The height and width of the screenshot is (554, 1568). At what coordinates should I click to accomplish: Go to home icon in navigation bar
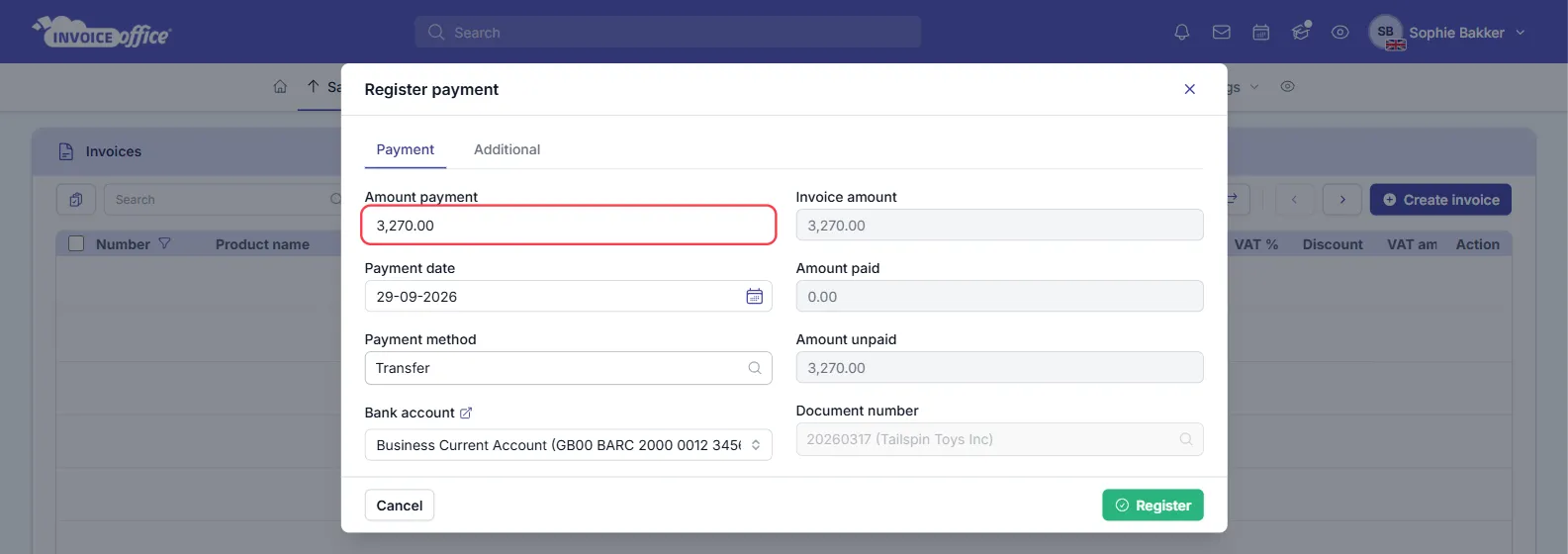pyautogui.click(x=280, y=87)
